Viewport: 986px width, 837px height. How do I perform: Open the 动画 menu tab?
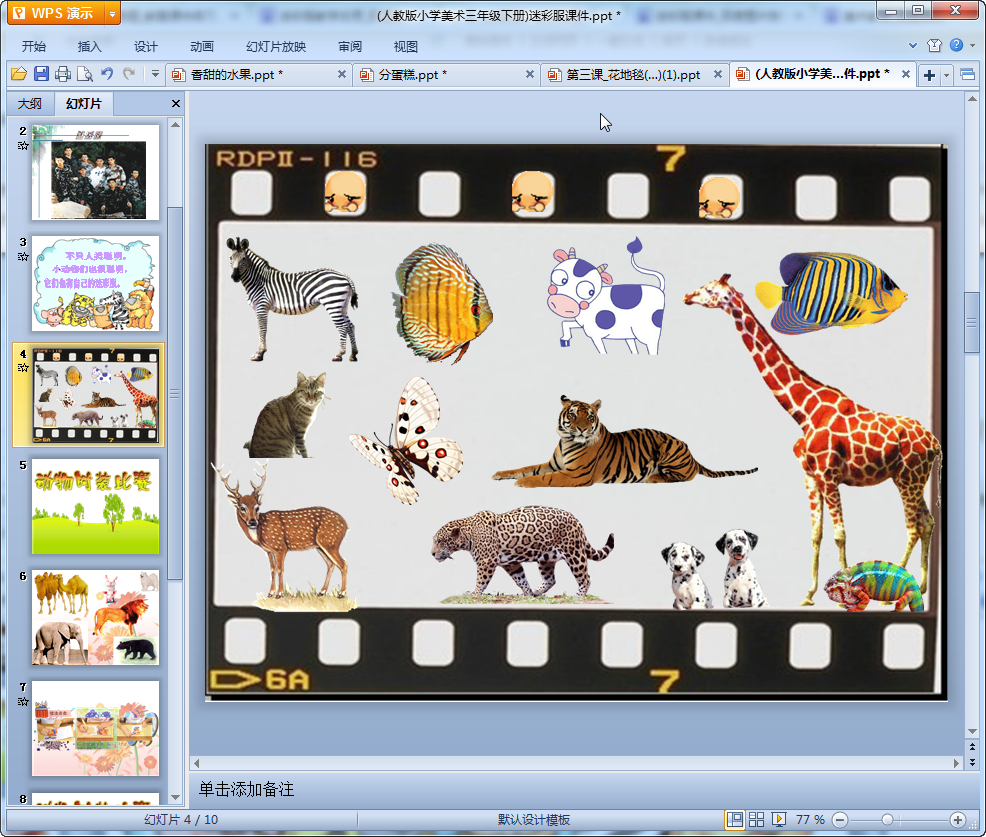(202, 47)
